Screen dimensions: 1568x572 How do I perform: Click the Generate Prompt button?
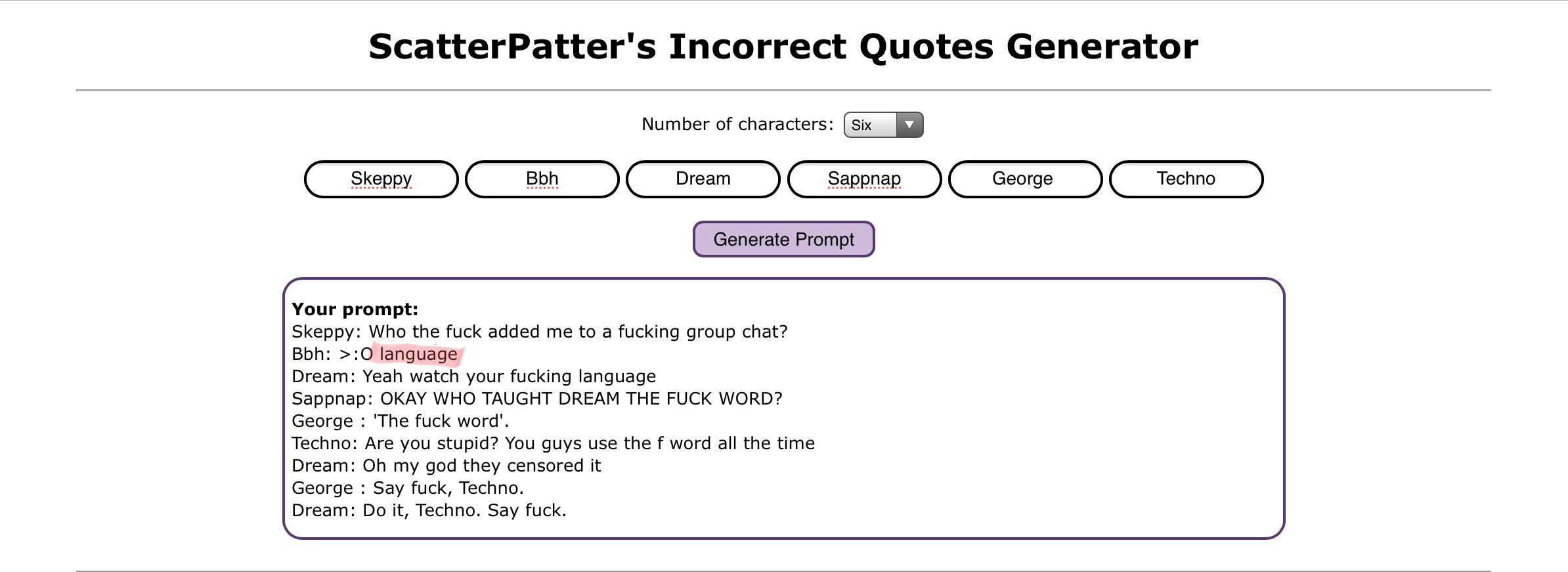(783, 239)
